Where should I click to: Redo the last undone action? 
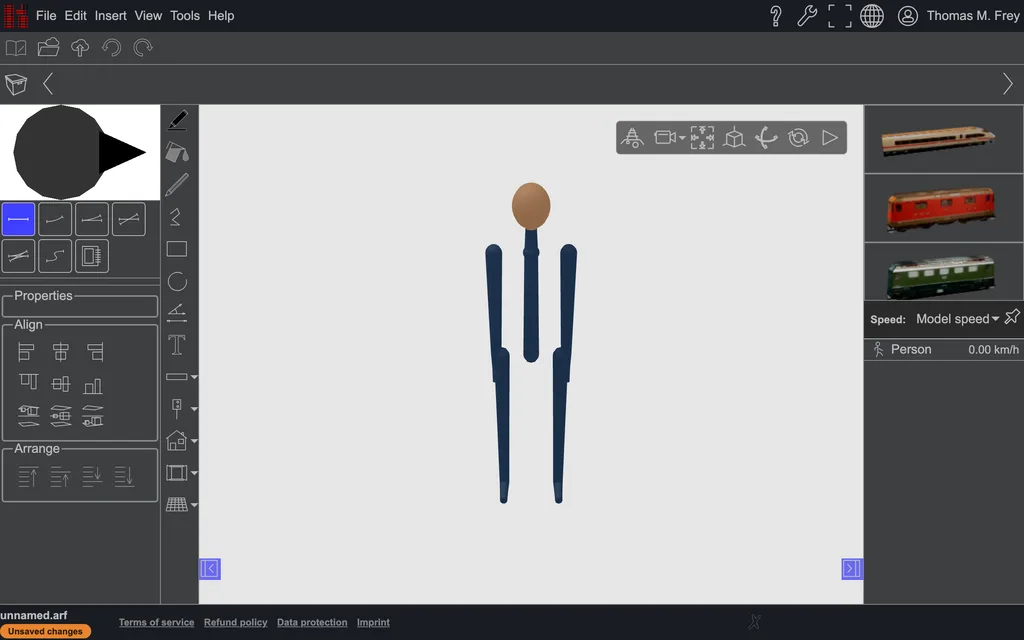click(143, 48)
